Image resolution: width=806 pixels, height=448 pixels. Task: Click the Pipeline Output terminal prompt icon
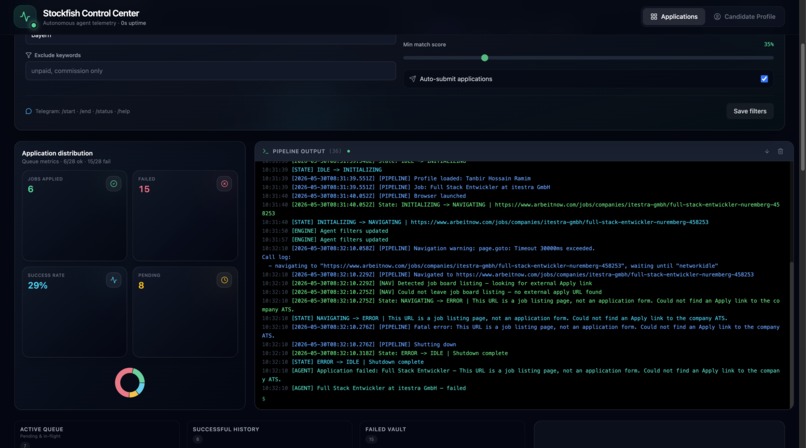[265, 151]
